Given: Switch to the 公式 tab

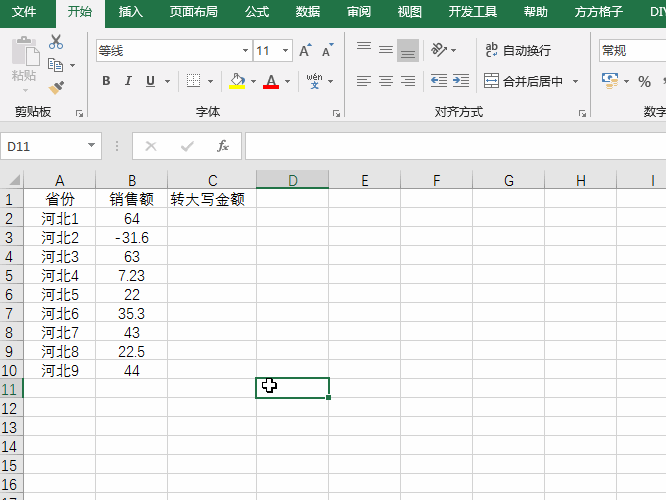Looking at the screenshot, I should 257,11.
